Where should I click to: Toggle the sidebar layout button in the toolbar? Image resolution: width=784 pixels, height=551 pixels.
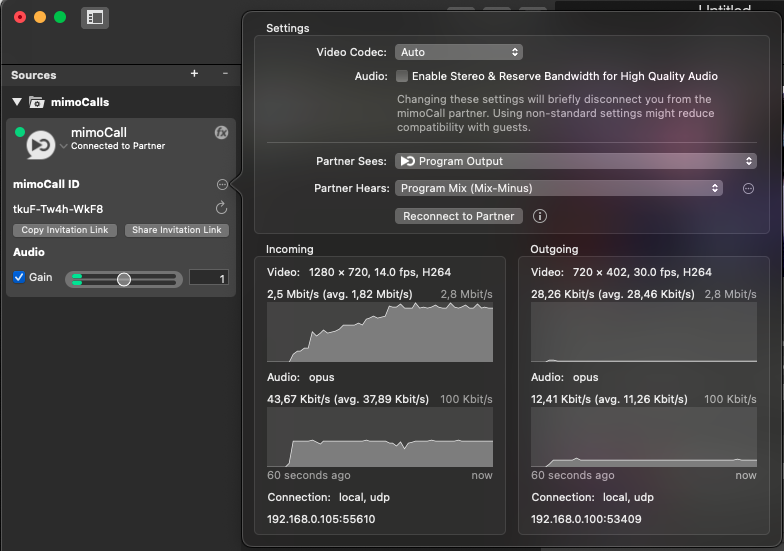point(94,17)
